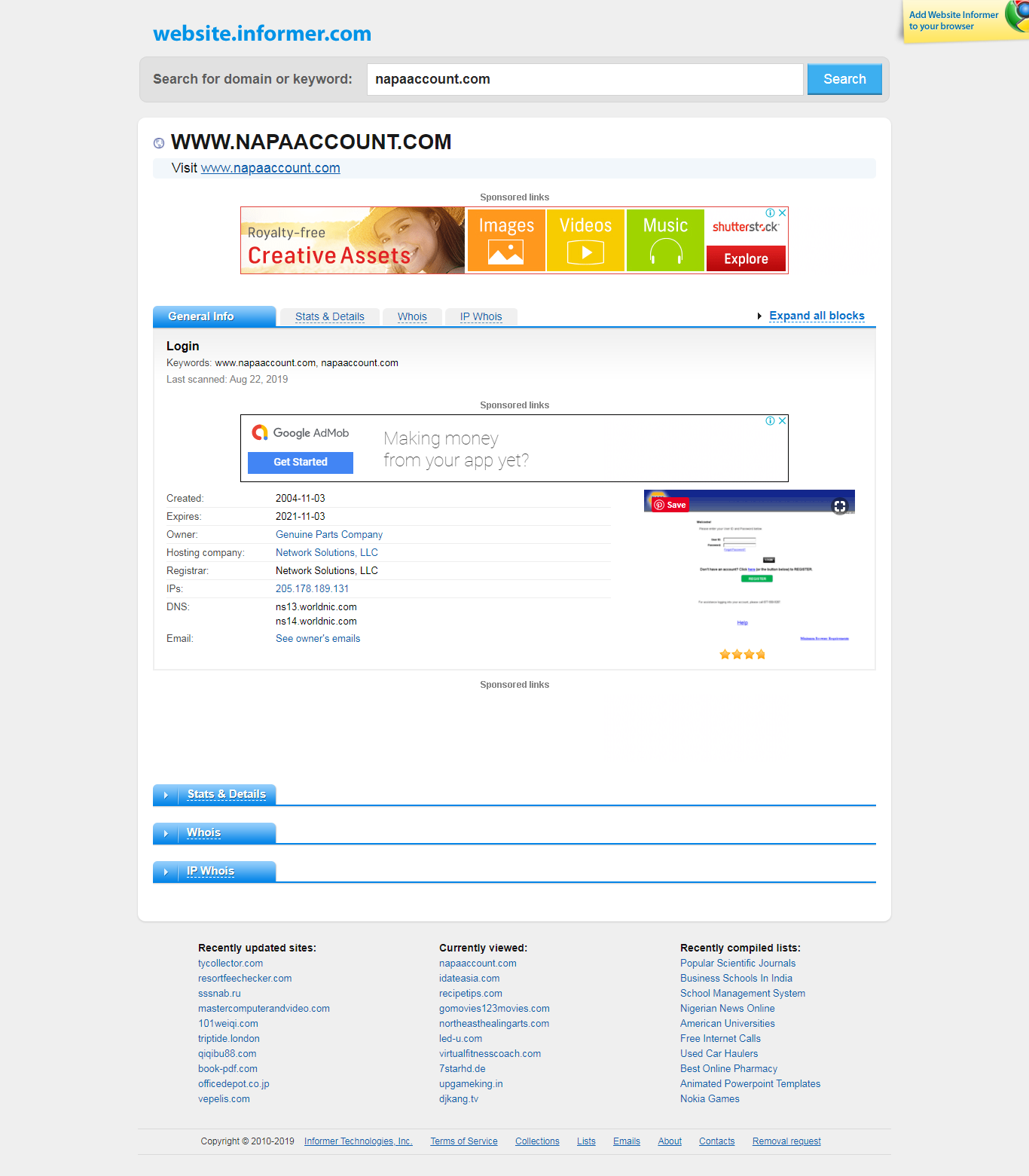Click DNS entry ns13.worldnic.com

(x=316, y=607)
